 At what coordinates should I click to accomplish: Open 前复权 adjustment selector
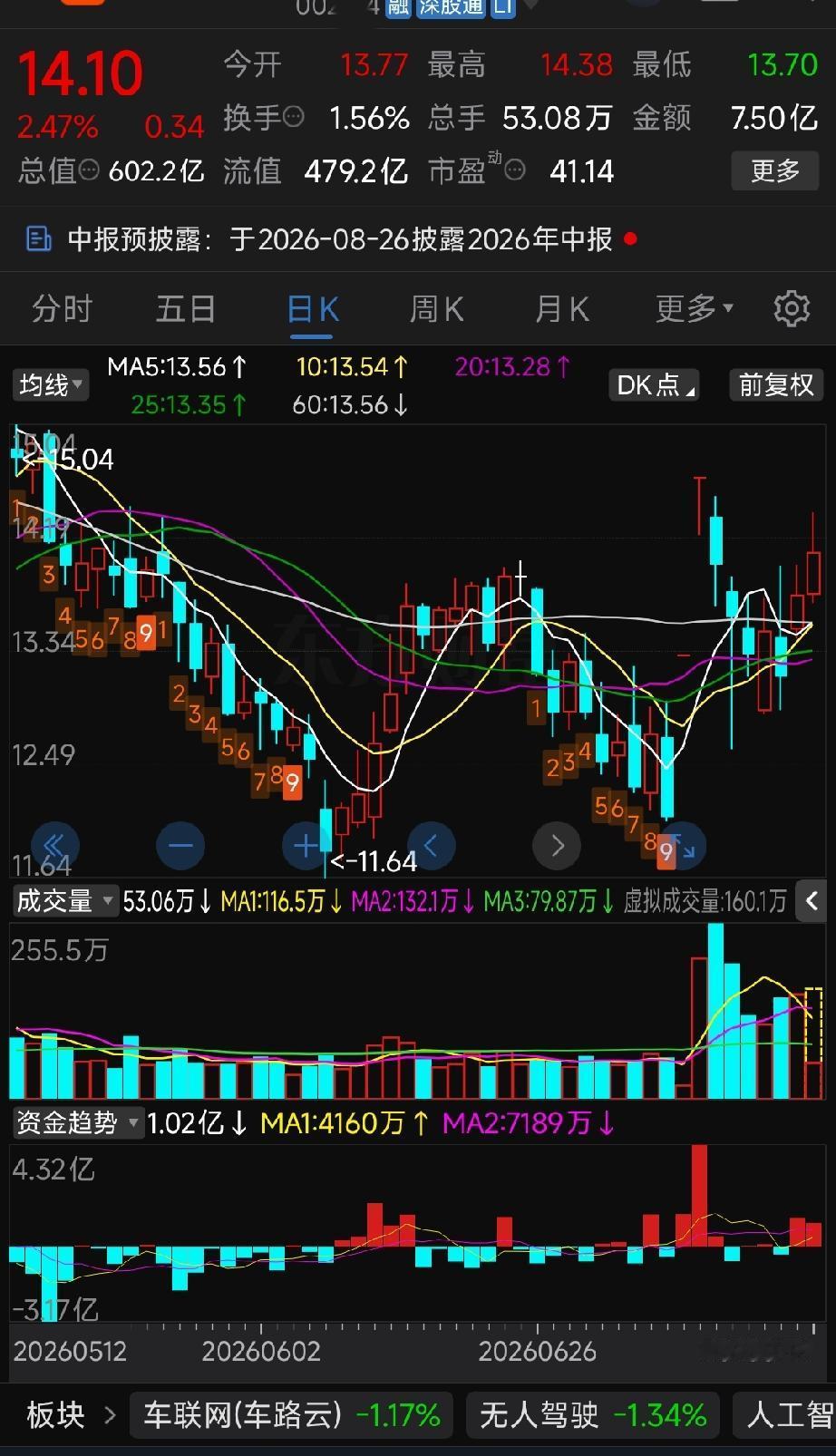[776, 385]
